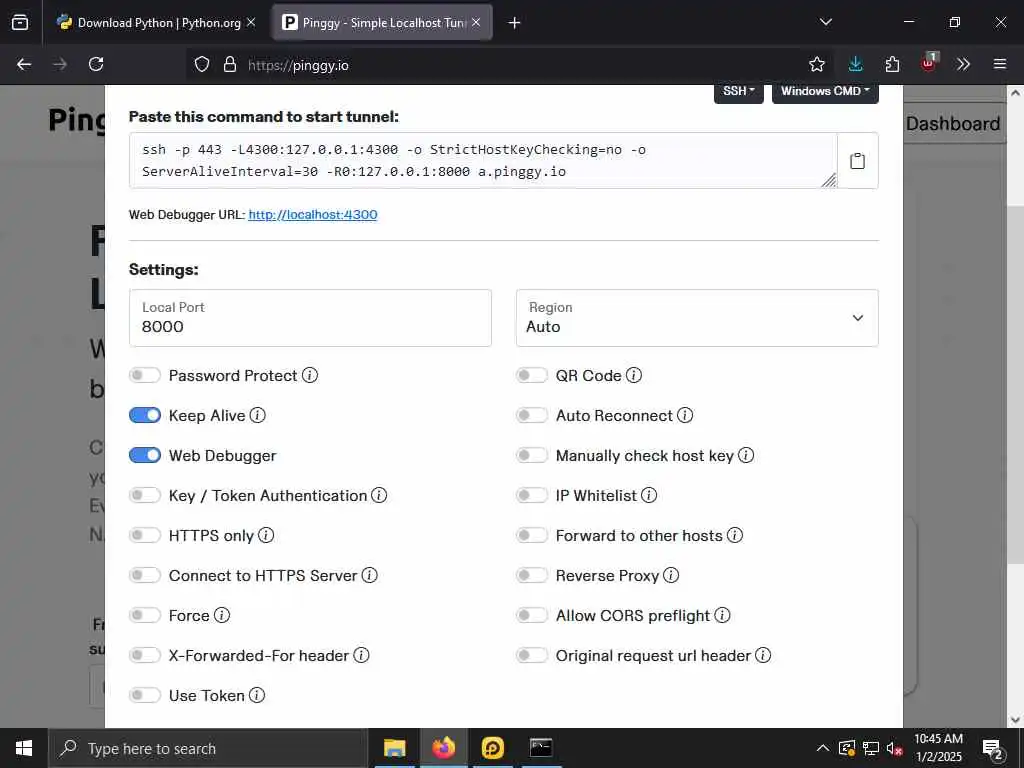
Task: Open Firefox downloads panel
Action: tap(856, 64)
